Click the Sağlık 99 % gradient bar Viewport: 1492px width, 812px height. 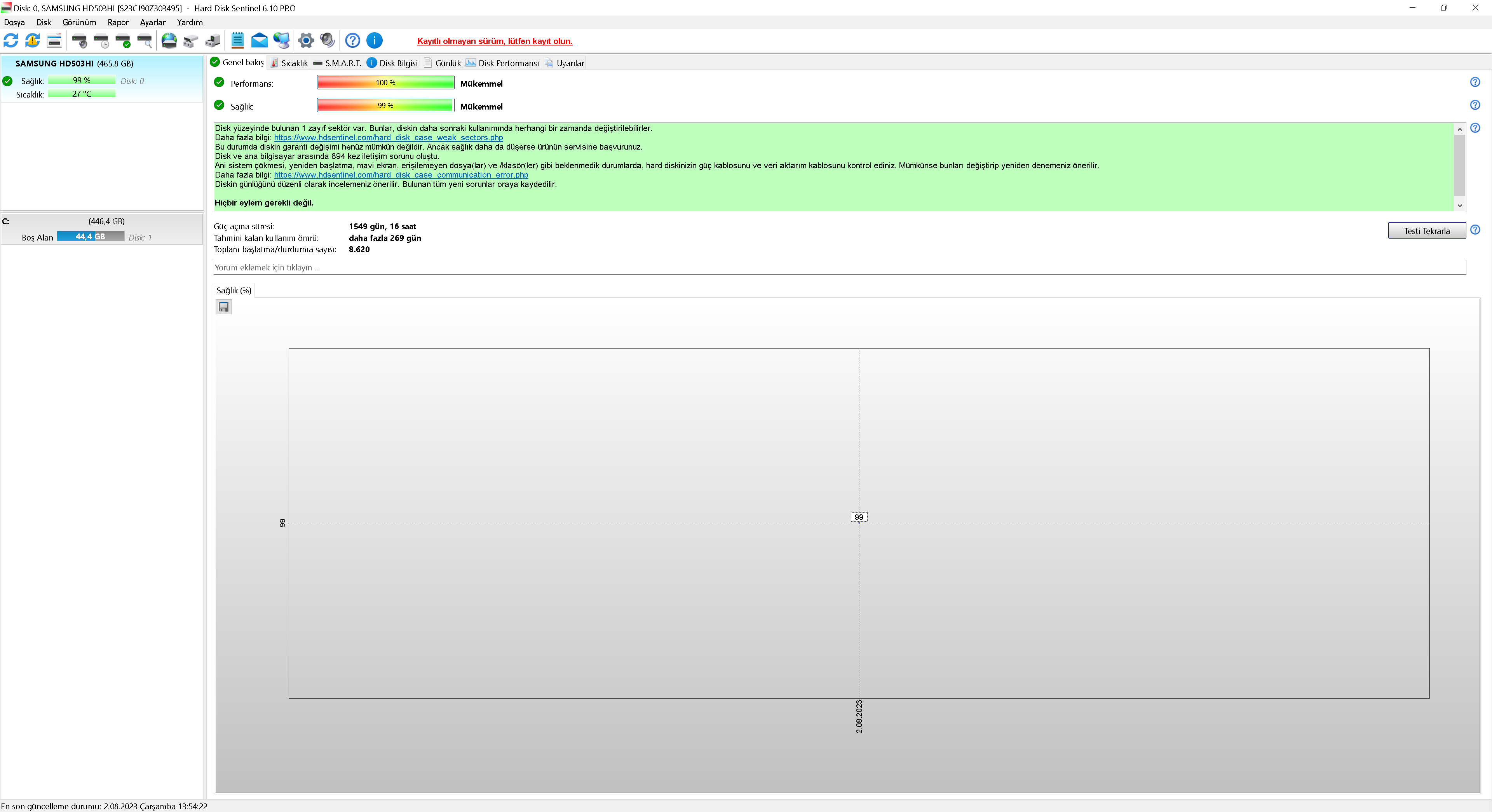coord(385,105)
